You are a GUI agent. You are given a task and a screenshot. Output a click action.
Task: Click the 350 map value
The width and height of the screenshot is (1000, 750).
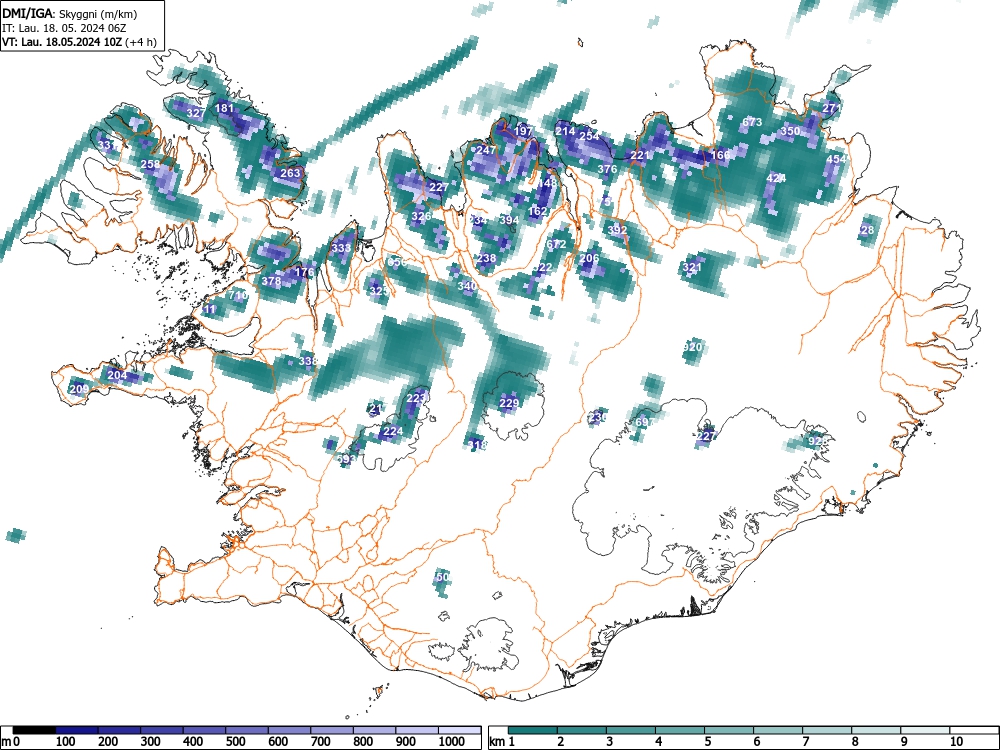coord(790,131)
